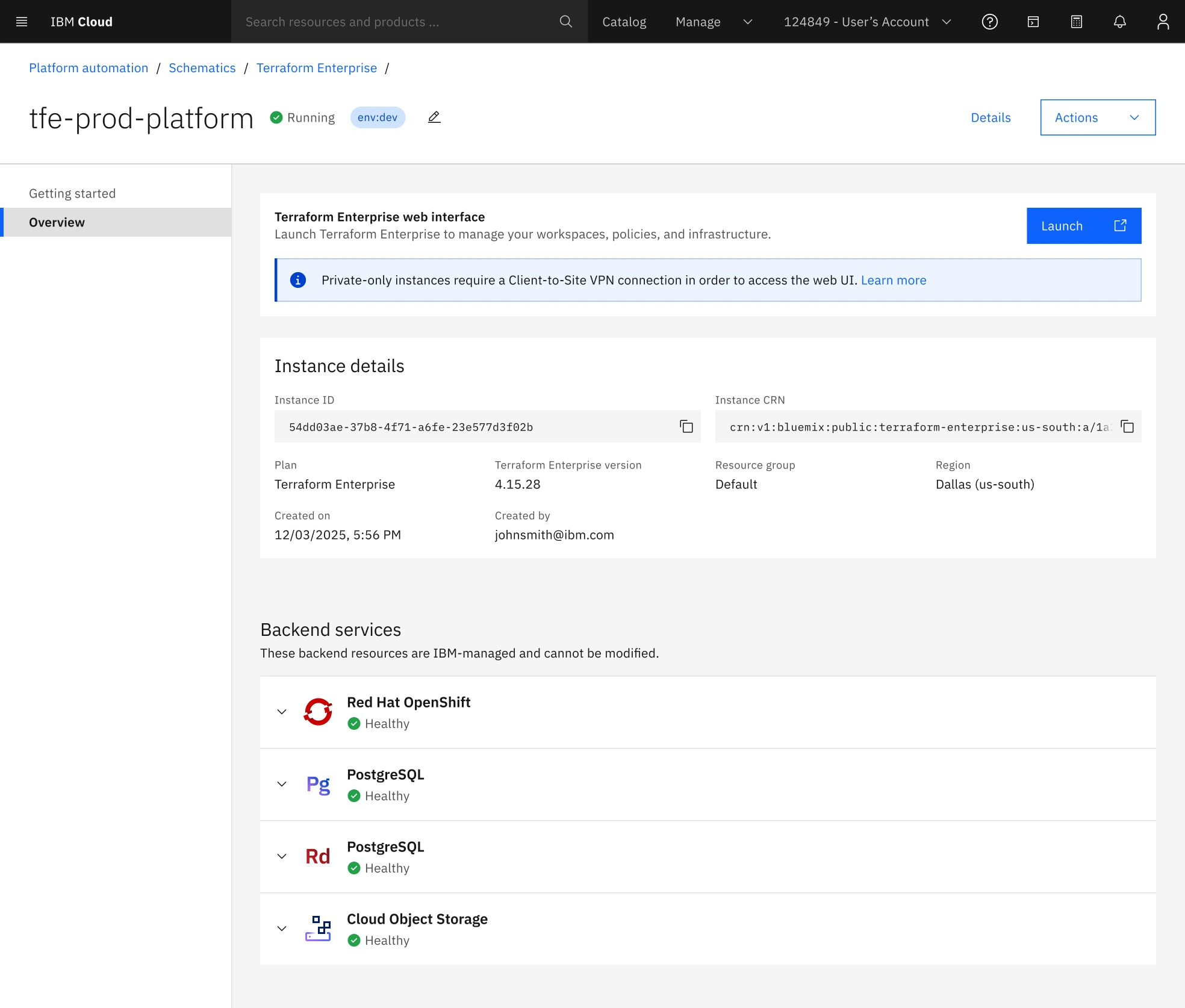Open the Manage dropdown menu
This screenshot has width=1185, height=1008.
tap(714, 22)
